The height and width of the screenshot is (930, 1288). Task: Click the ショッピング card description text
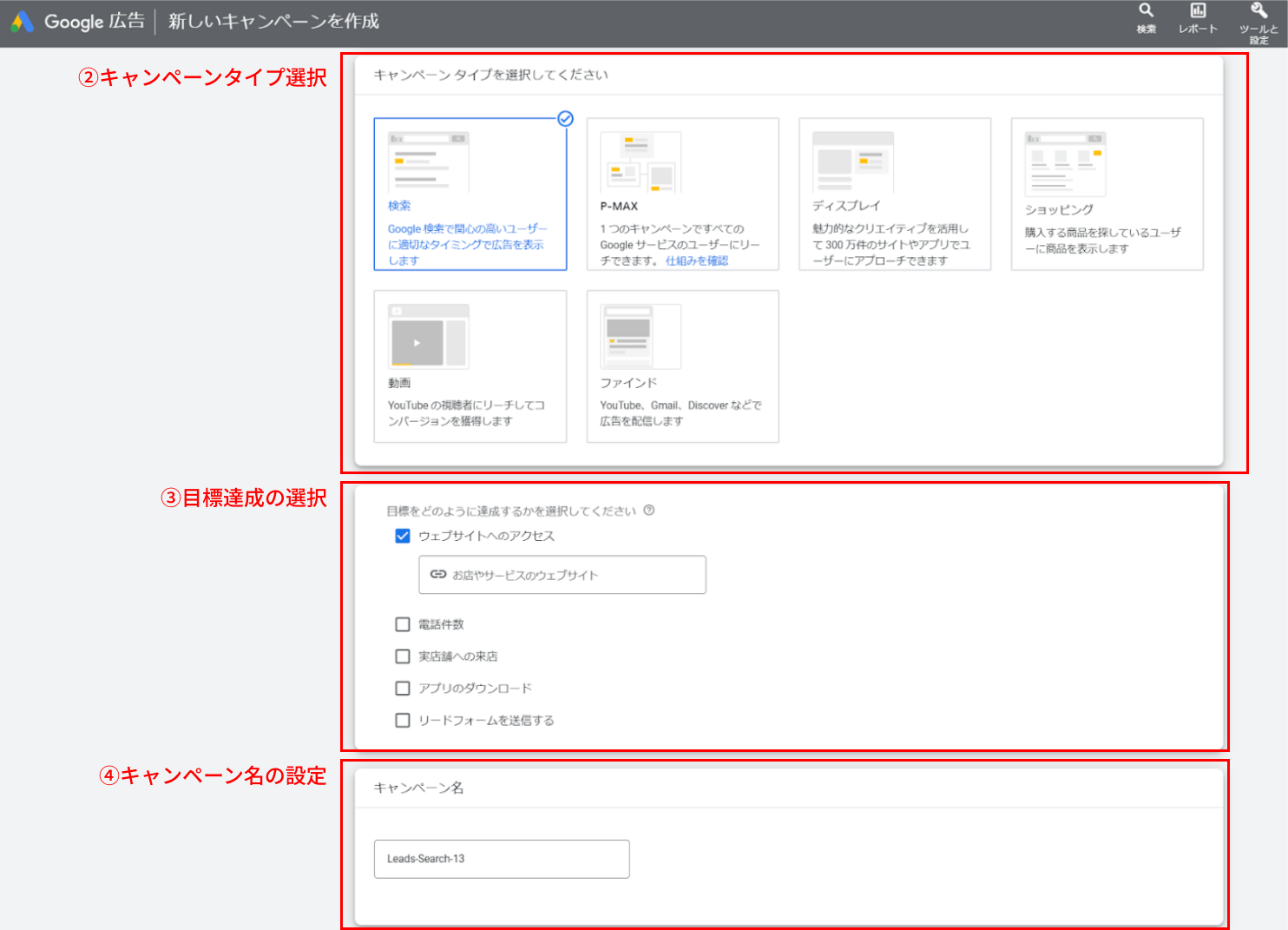click(x=1103, y=241)
